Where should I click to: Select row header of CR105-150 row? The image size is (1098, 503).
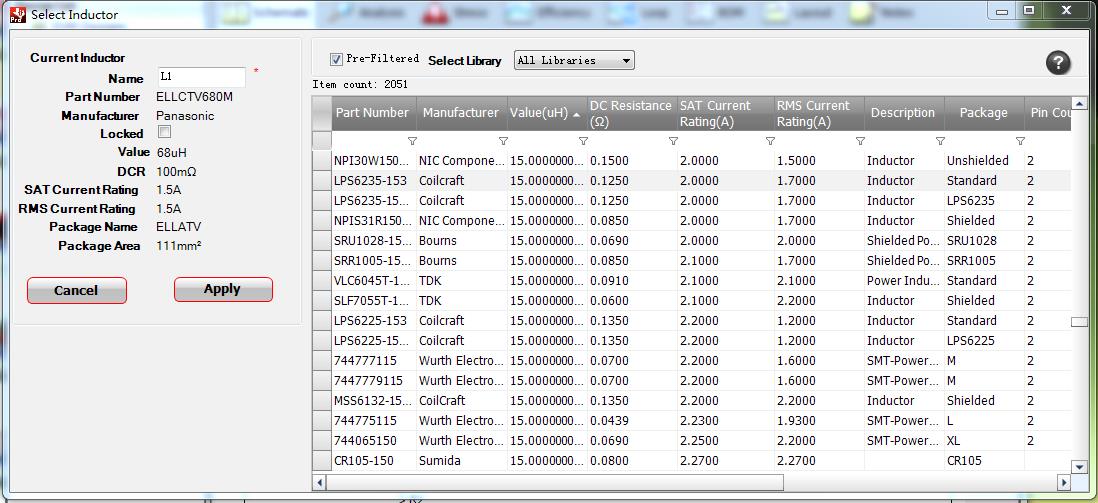point(321,461)
